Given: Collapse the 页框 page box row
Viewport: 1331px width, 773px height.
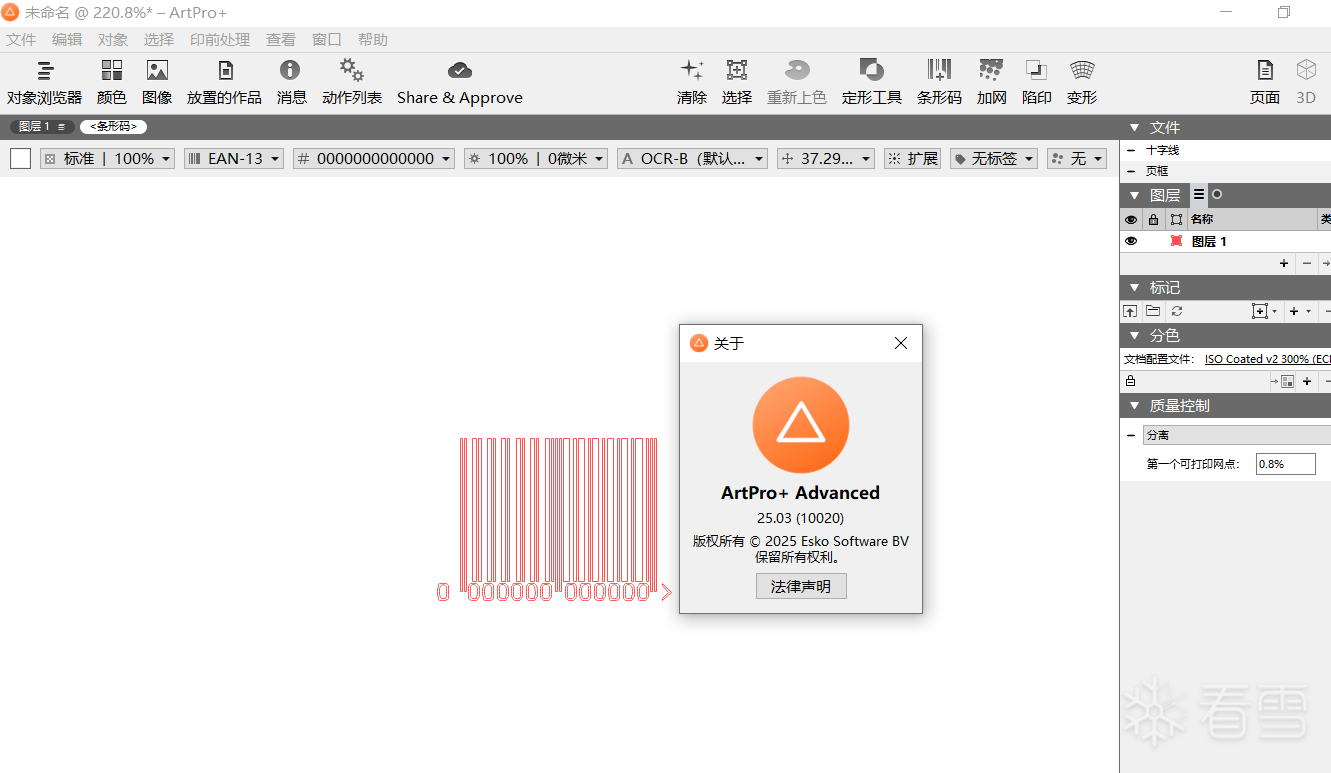Looking at the screenshot, I should (1130, 171).
